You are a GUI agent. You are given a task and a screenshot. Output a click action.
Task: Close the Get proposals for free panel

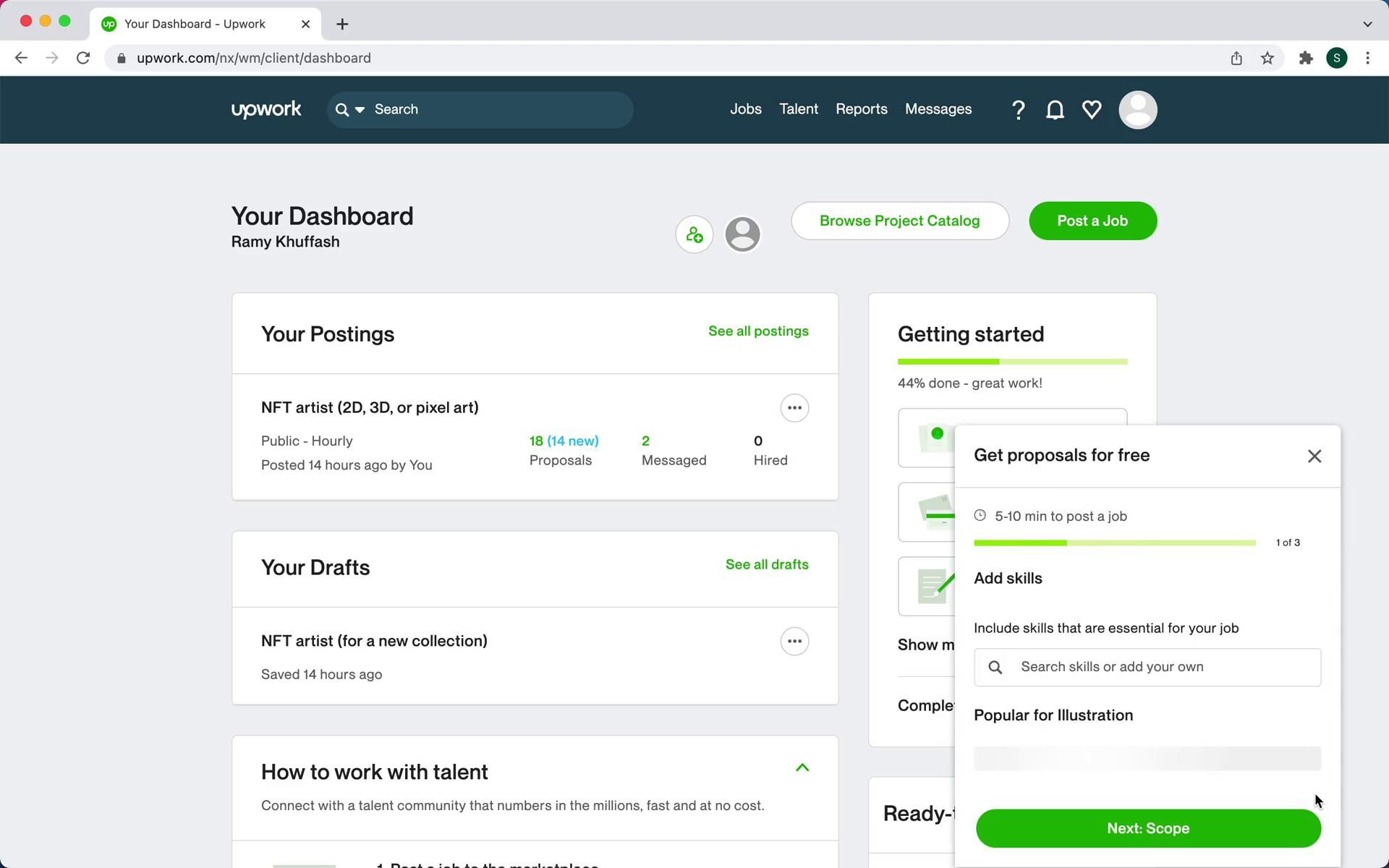pyautogui.click(x=1314, y=456)
